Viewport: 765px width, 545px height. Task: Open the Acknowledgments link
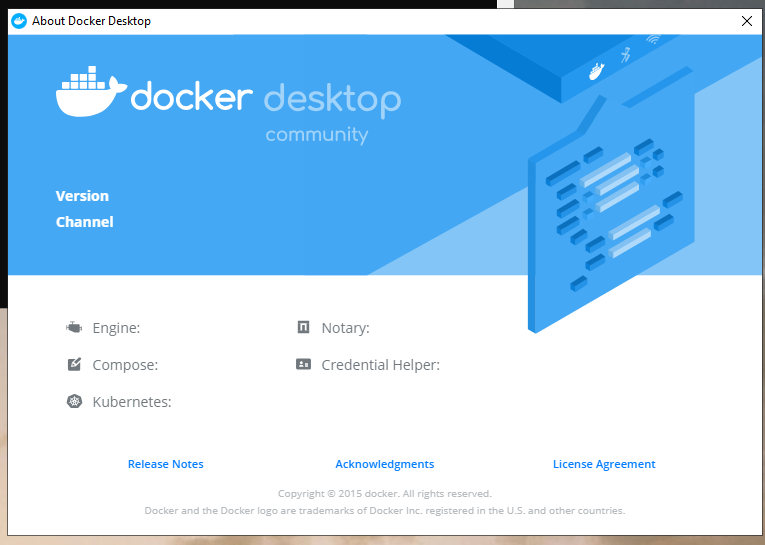coord(384,464)
